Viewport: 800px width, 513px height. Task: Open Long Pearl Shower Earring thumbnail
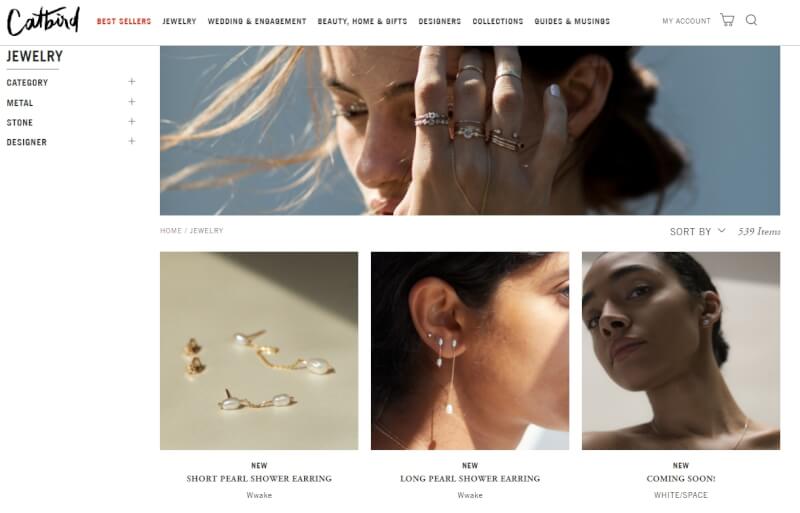(470, 351)
